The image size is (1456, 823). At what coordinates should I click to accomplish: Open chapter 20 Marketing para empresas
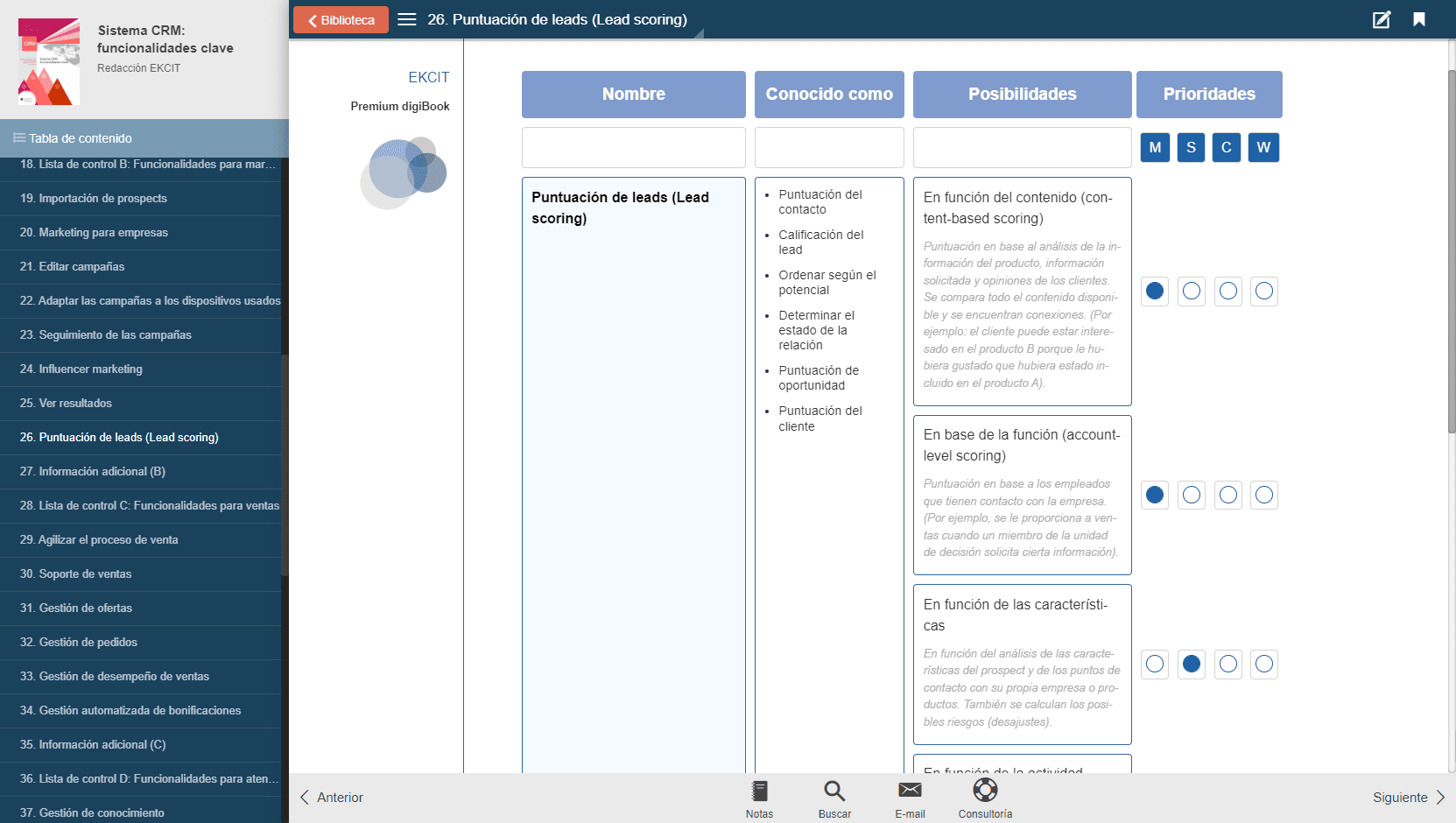click(140, 233)
